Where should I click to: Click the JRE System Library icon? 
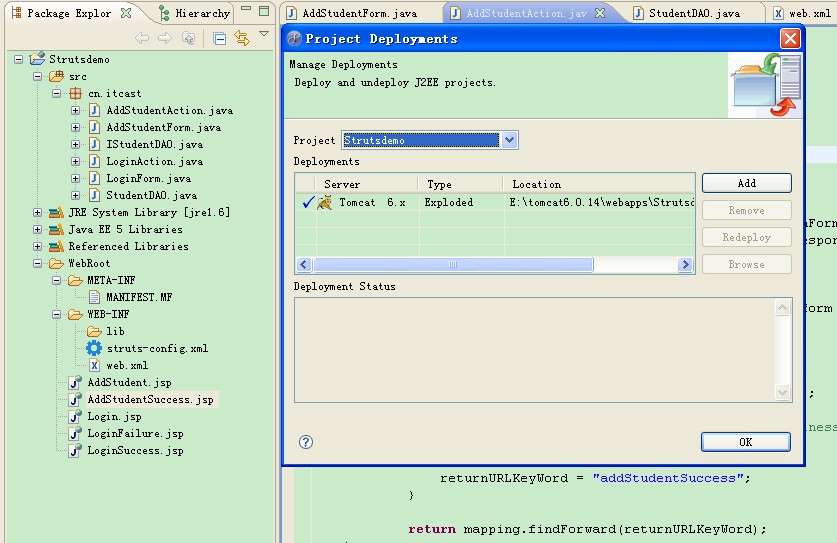57,213
